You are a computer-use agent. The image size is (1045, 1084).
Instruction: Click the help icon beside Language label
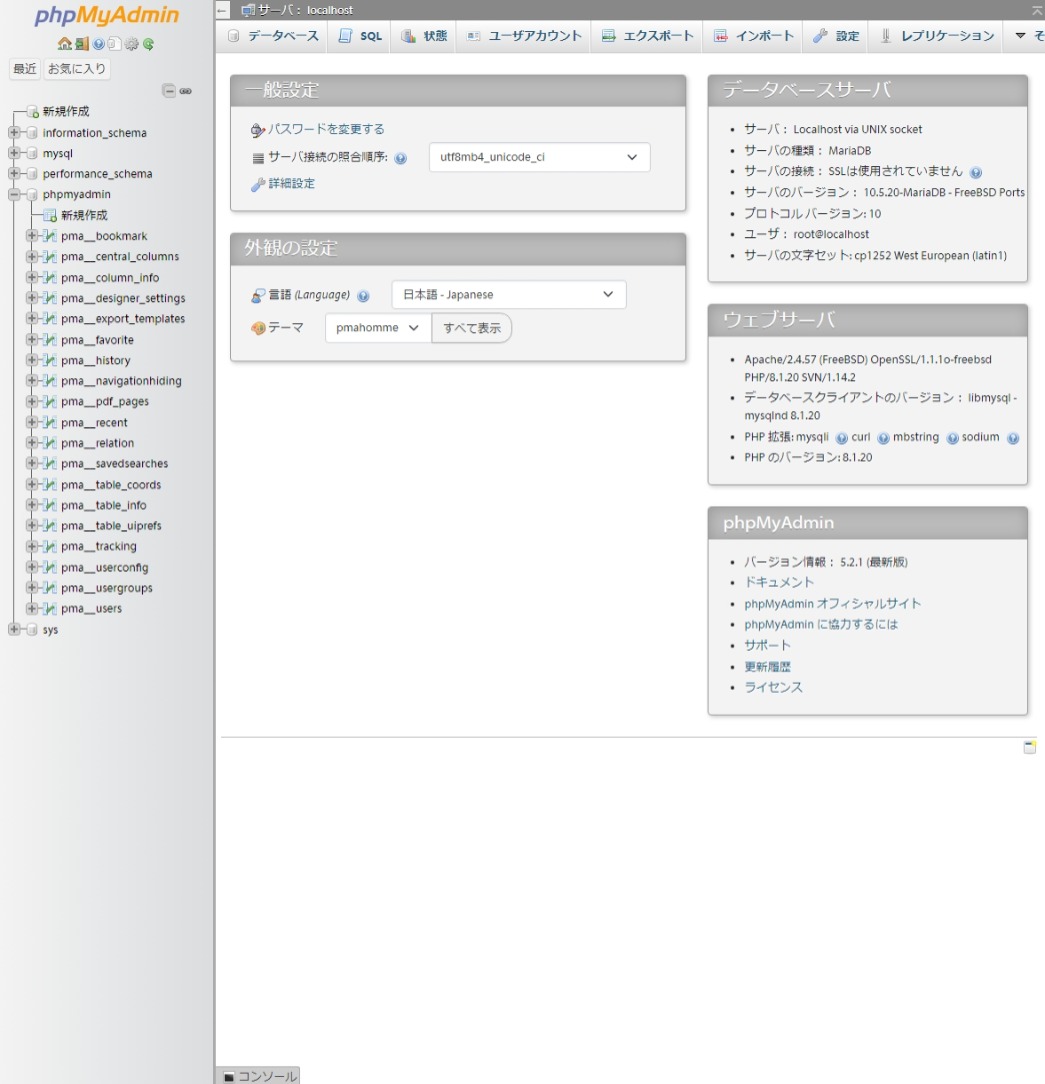363,296
